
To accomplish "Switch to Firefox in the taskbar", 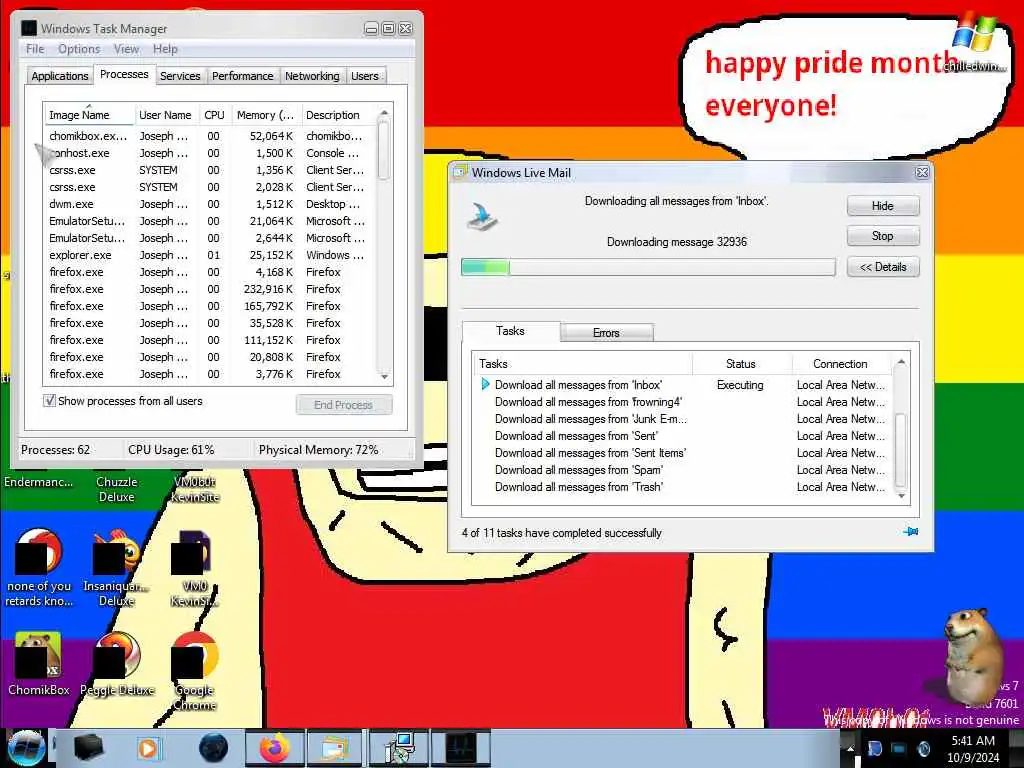I will pyautogui.click(x=274, y=748).
